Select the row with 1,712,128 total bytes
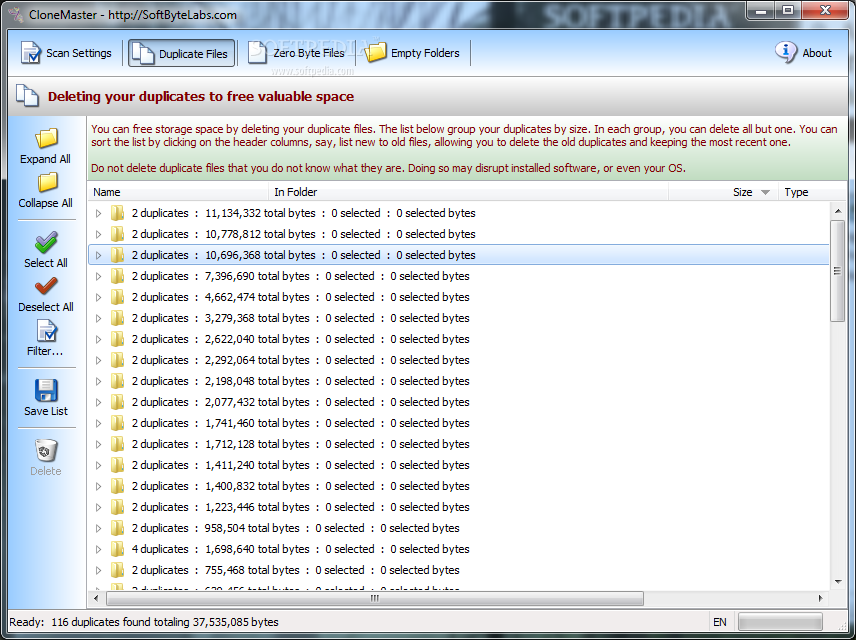856x640 pixels. (459, 444)
